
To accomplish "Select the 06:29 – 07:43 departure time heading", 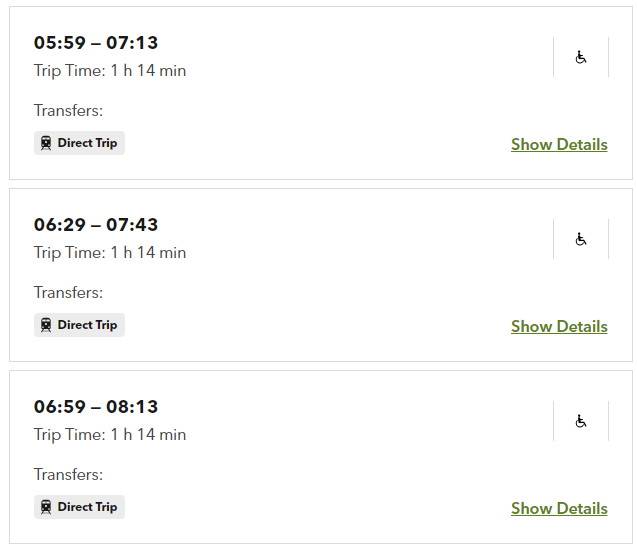I will (96, 225).
